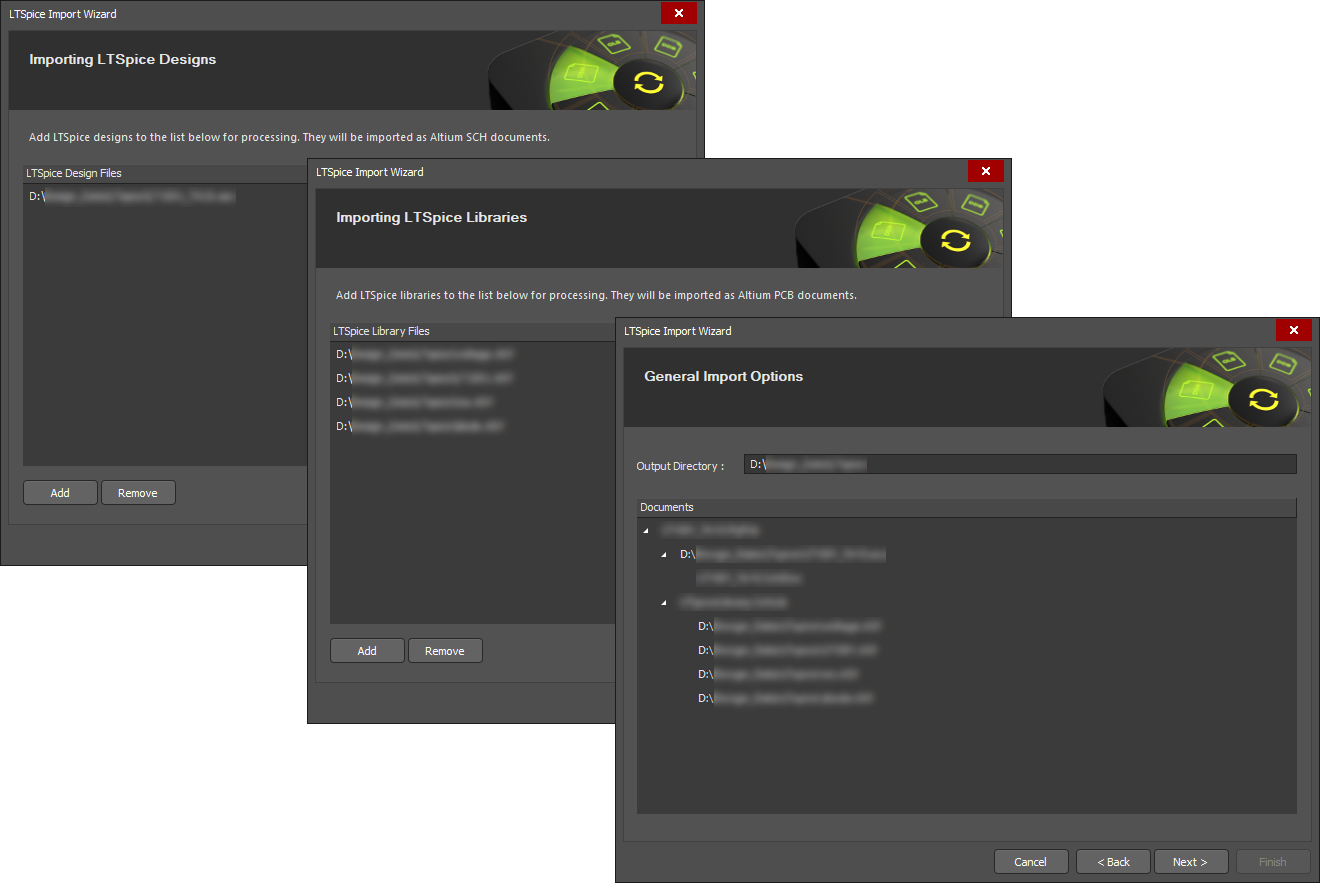Click Remove in the Importing LTSpice Libraries window
Image resolution: width=1320 pixels, height=883 pixels.
point(445,651)
